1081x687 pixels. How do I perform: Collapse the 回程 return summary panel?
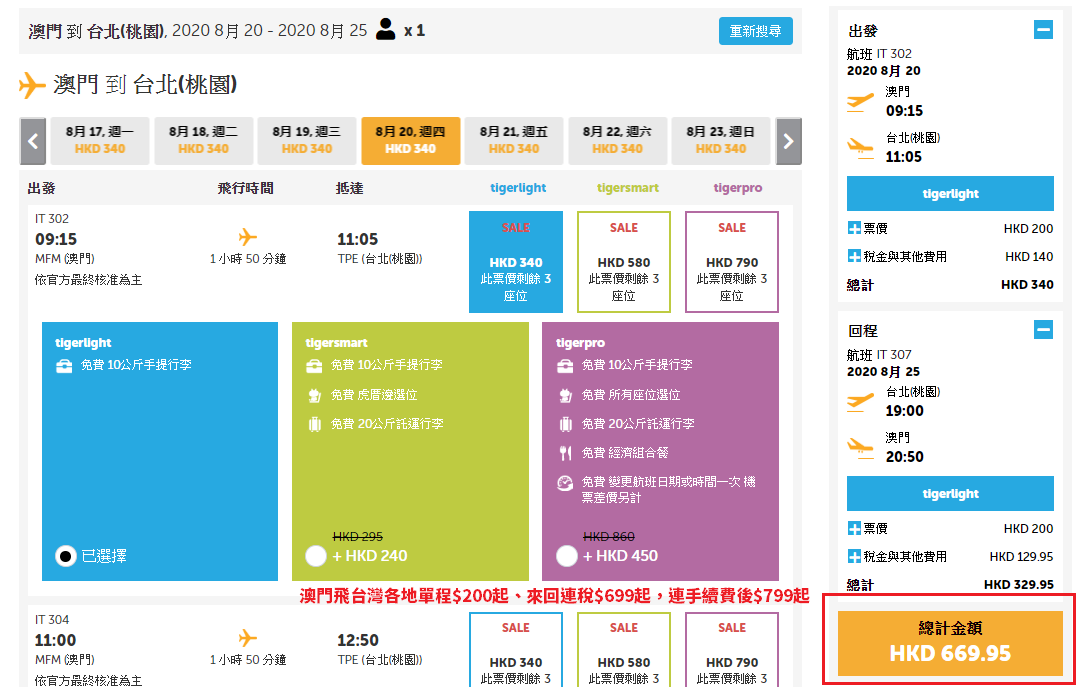point(1043,330)
